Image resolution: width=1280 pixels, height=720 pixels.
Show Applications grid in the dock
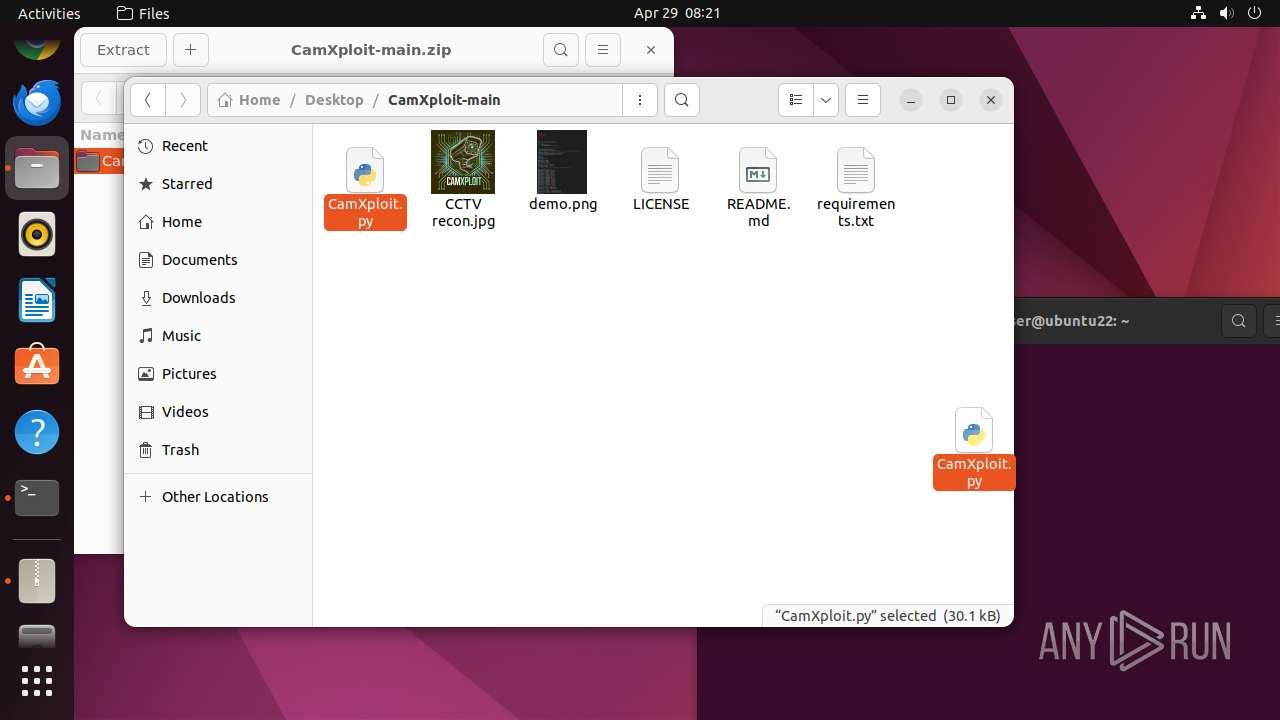tap(37, 681)
